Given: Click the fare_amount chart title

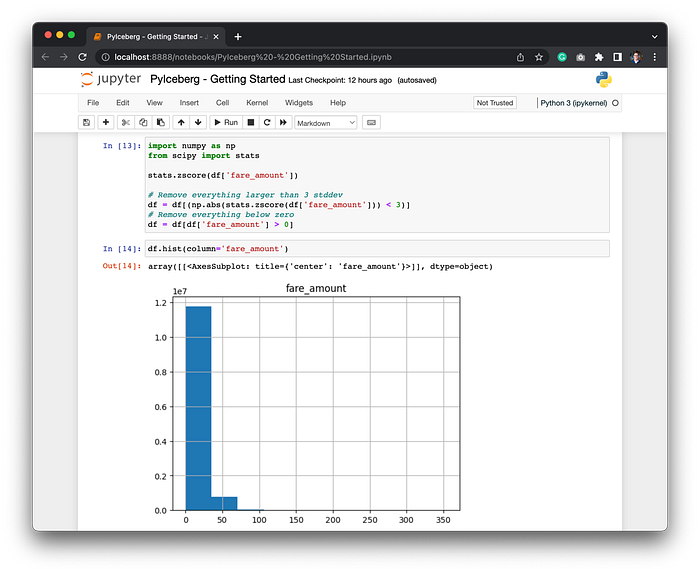Looking at the screenshot, I should click(x=316, y=288).
